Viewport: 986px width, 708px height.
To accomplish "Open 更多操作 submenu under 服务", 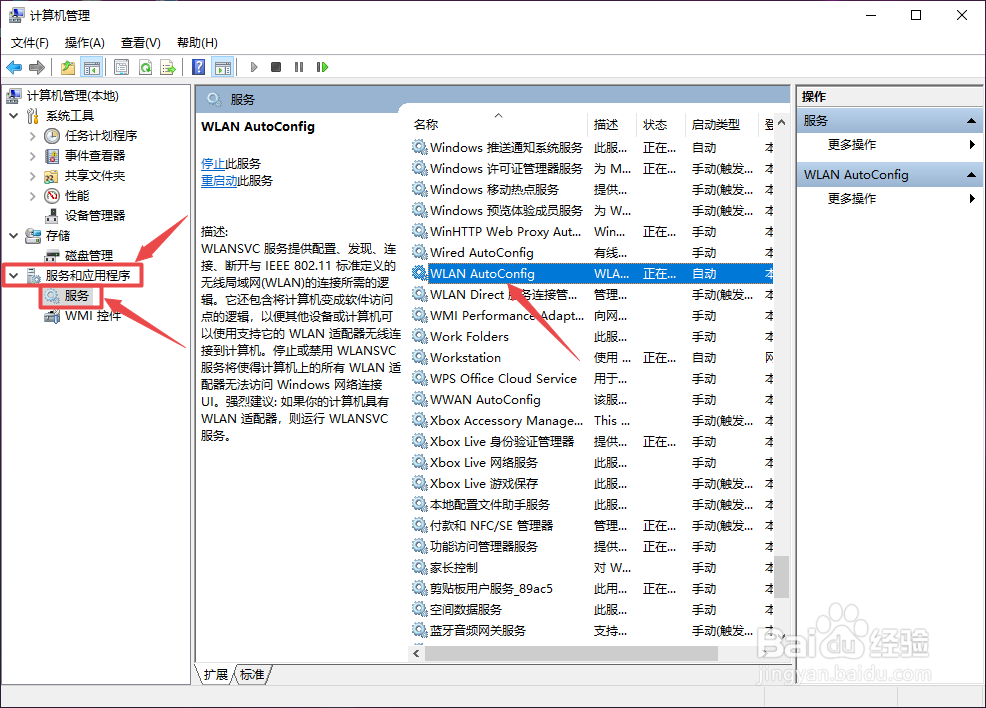I will click(x=852, y=145).
